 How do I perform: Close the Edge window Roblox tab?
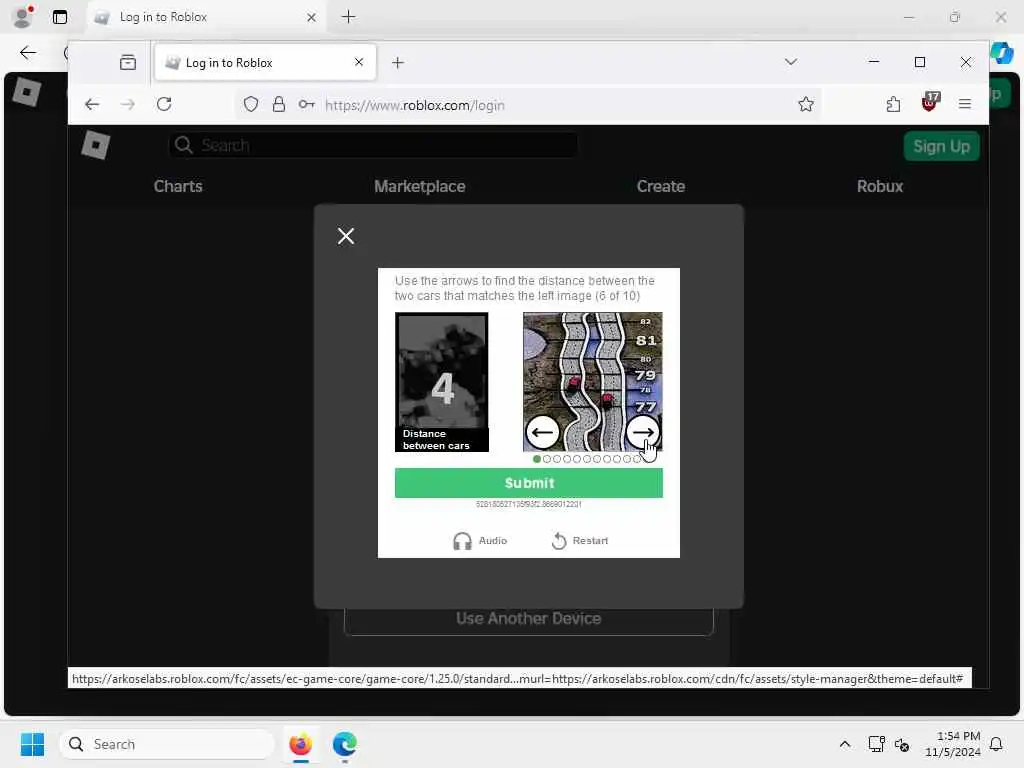(x=312, y=18)
